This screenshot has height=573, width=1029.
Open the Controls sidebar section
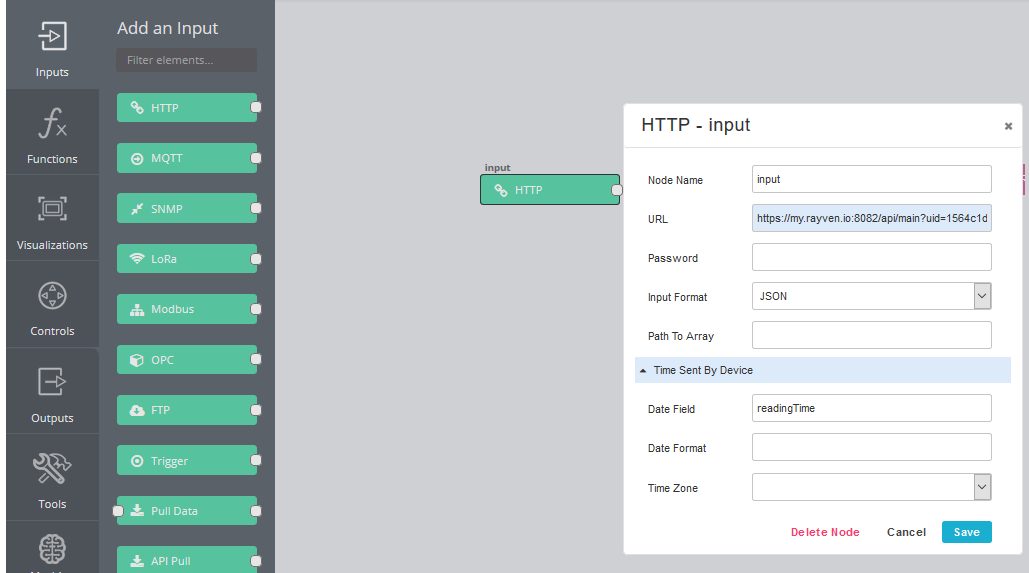[x=52, y=305]
